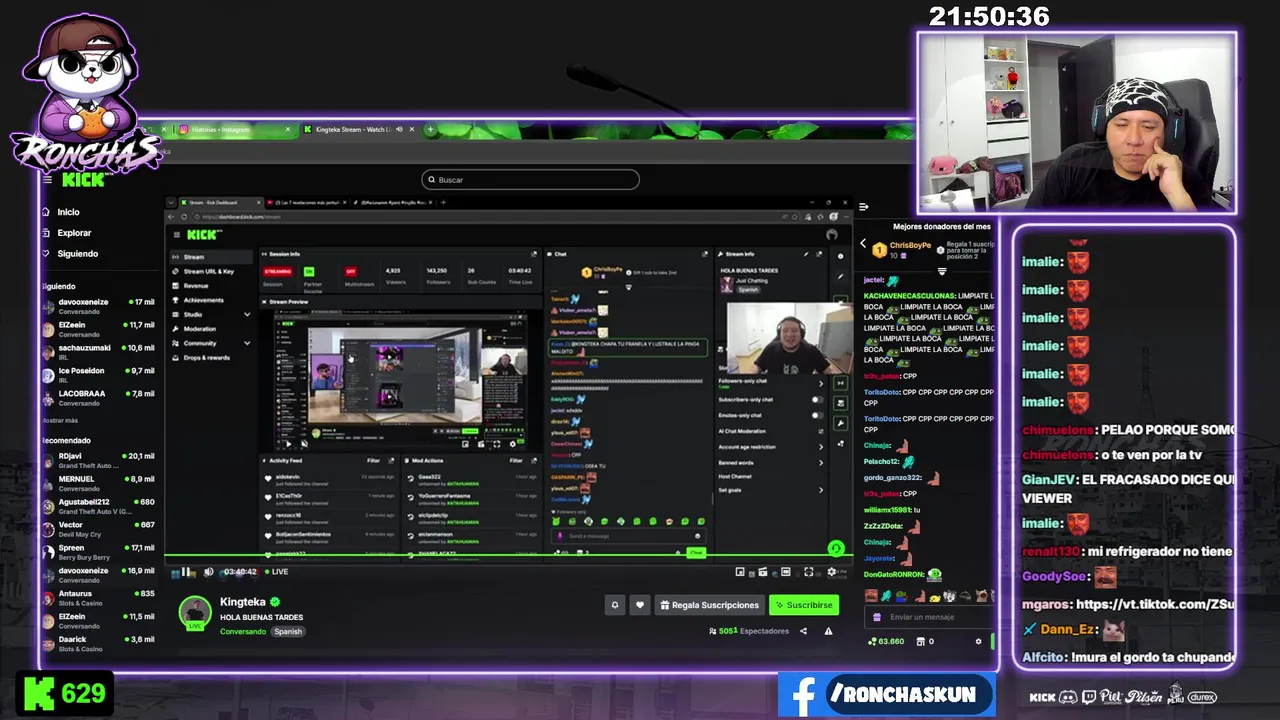Open sachauzumaki channel in Siguiendo list
1280x720 pixels.
(x=98, y=352)
